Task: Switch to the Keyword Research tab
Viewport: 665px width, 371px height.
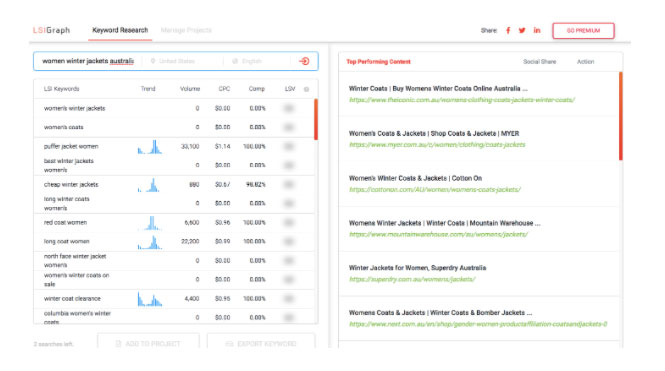Action: (x=120, y=31)
